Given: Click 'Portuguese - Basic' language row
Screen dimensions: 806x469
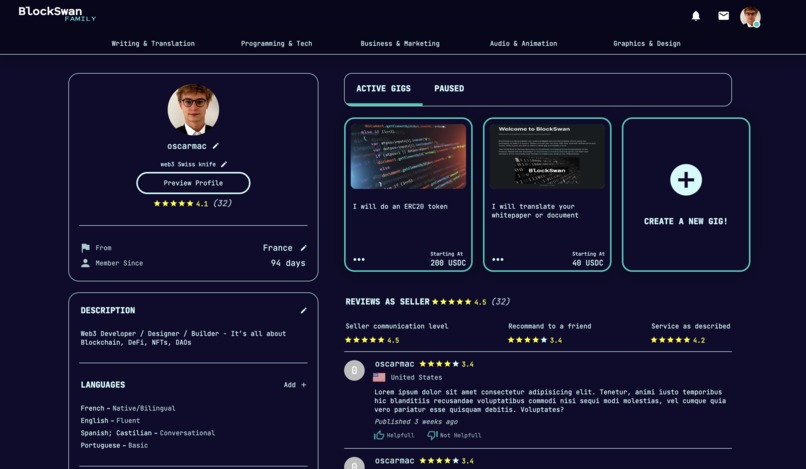Looking at the screenshot, I should (x=114, y=445).
